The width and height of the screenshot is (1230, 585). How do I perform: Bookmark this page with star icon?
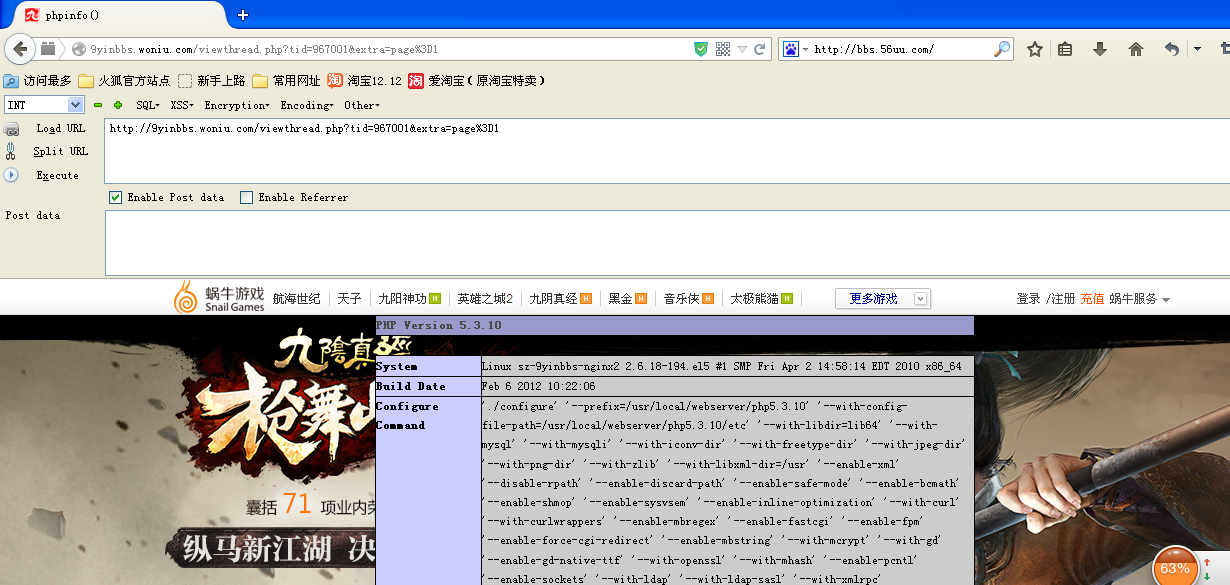click(x=1035, y=49)
